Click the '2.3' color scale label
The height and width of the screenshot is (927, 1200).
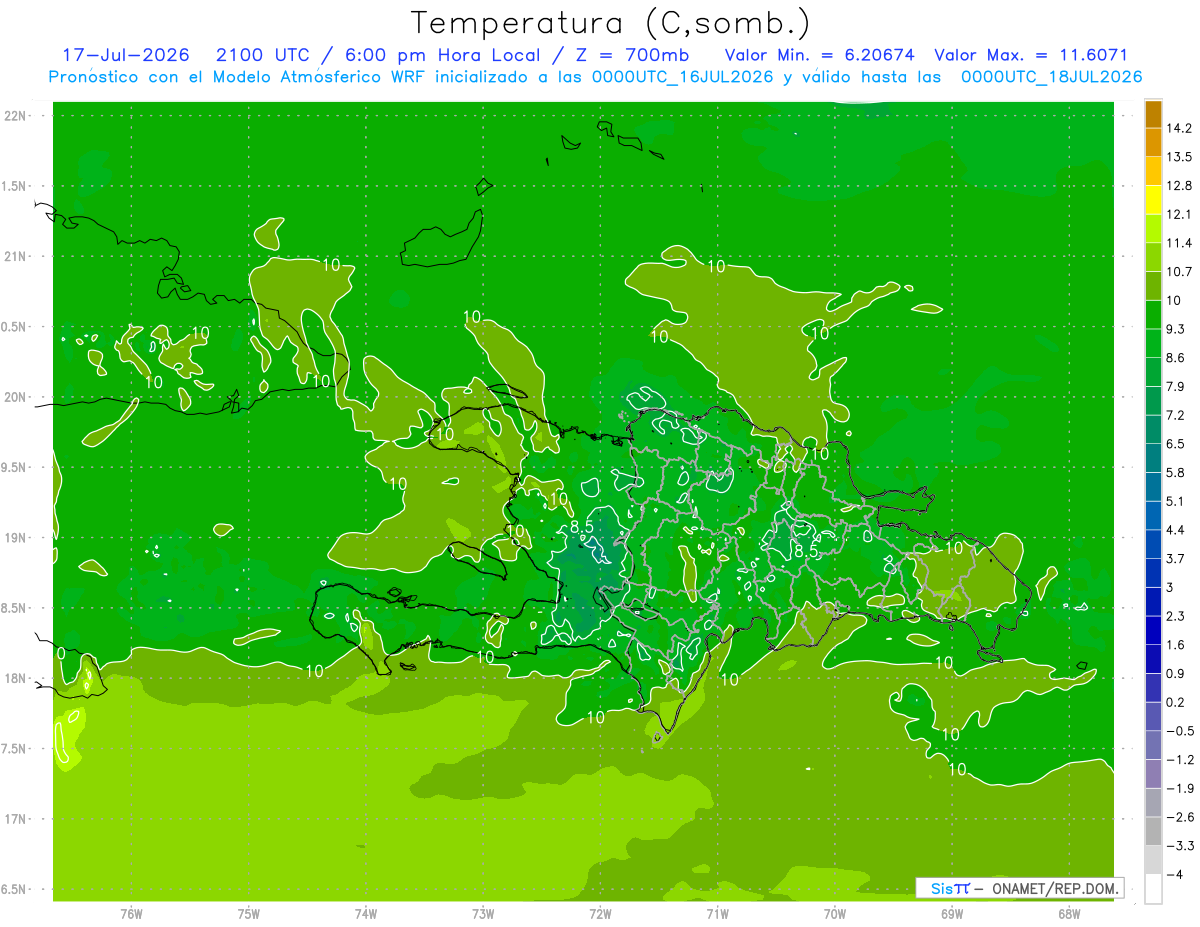tap(1178, 616)
